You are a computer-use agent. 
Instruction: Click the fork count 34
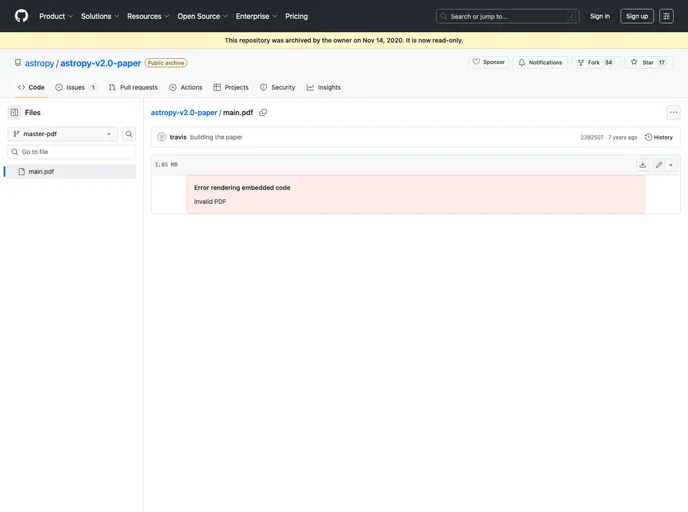[609, 62]
